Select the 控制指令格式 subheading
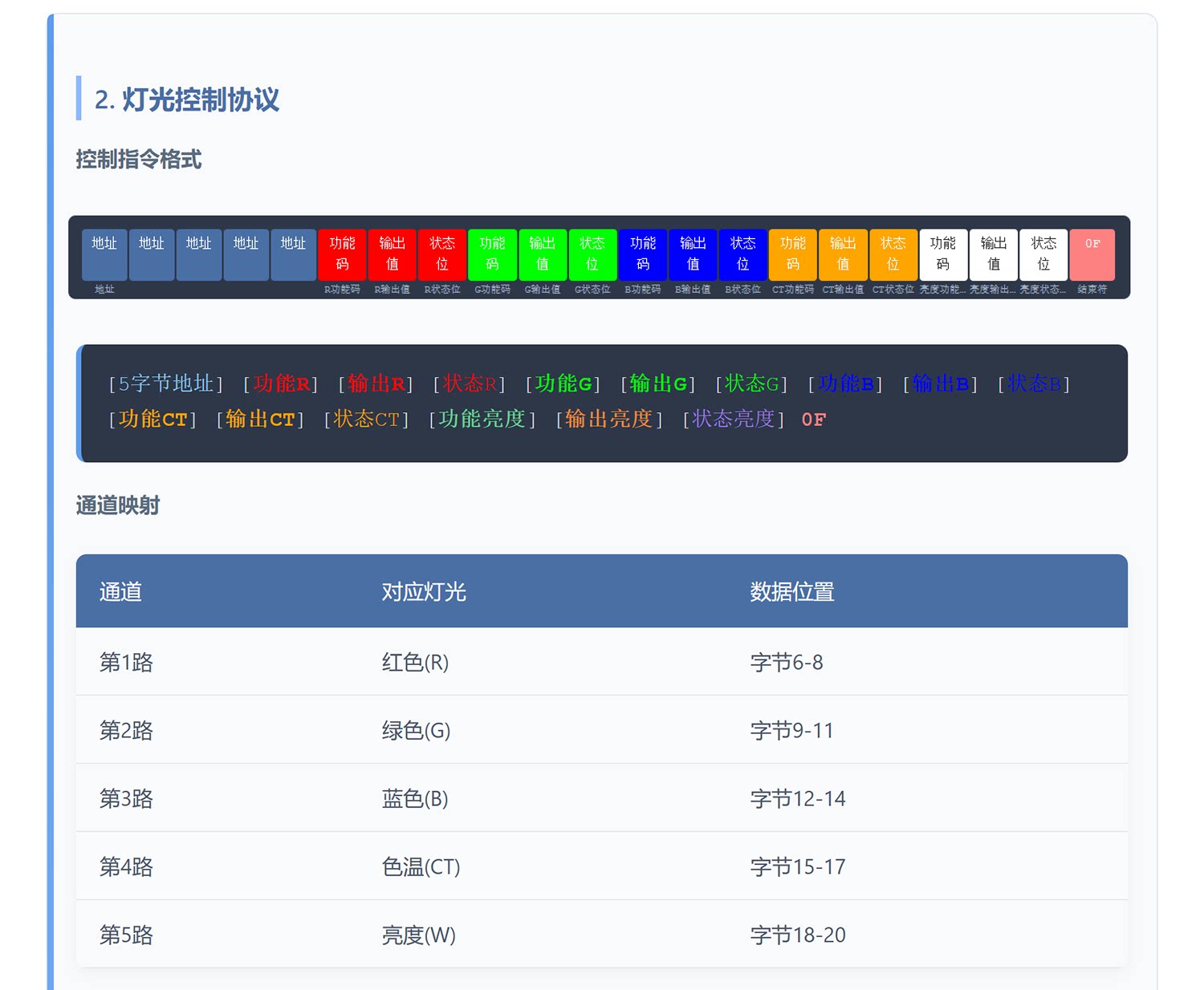The width and height of the screenshot is (1204, 990). tap(139, 159)
